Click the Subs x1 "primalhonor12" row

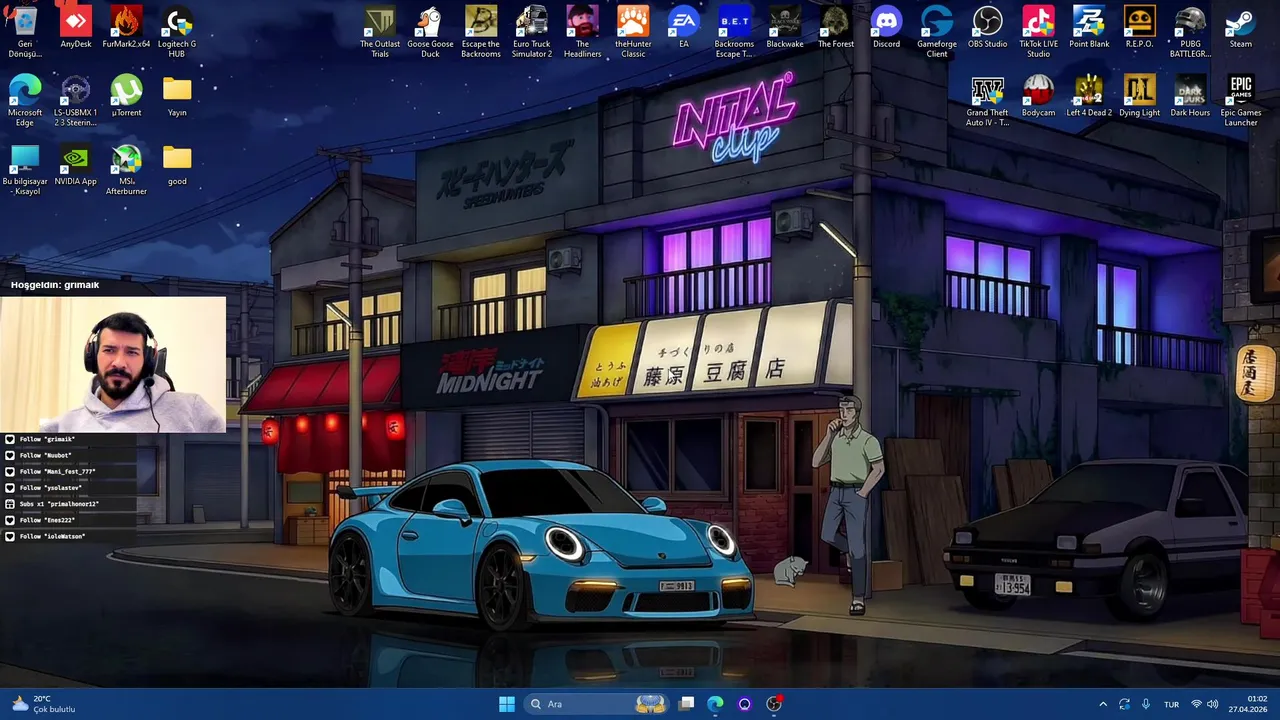pos(66,504)
